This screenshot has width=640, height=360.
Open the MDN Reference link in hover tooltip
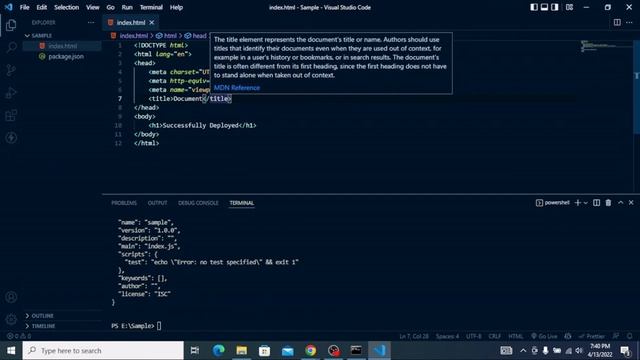(237, 88)
